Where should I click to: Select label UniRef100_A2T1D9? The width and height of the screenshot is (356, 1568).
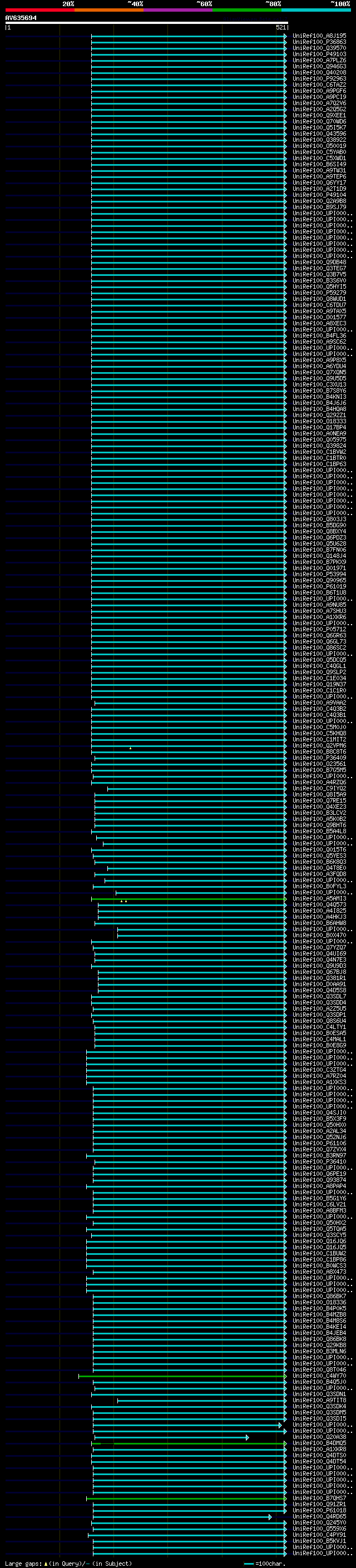point(319,189)
